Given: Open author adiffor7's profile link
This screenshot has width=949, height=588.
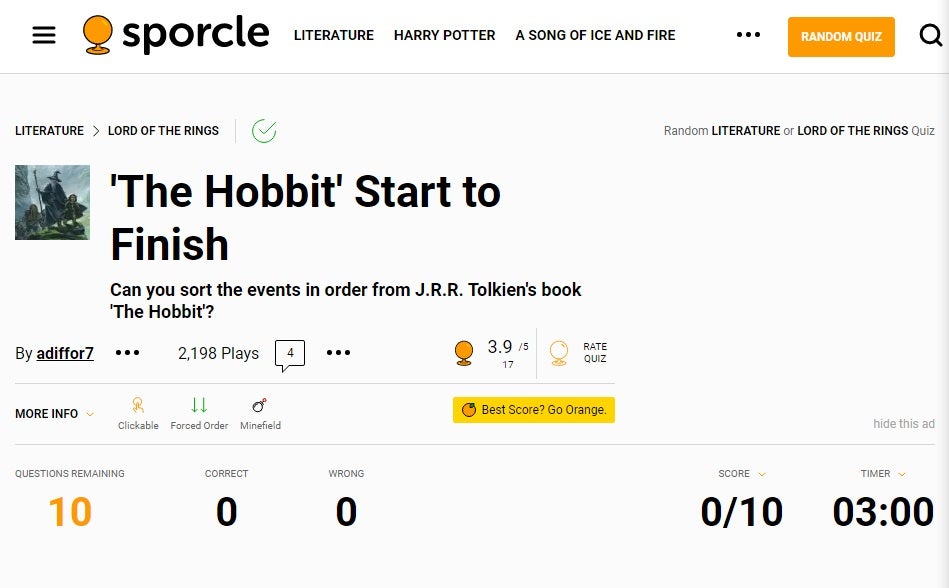Looking at the screenshot, I should 65,354.
